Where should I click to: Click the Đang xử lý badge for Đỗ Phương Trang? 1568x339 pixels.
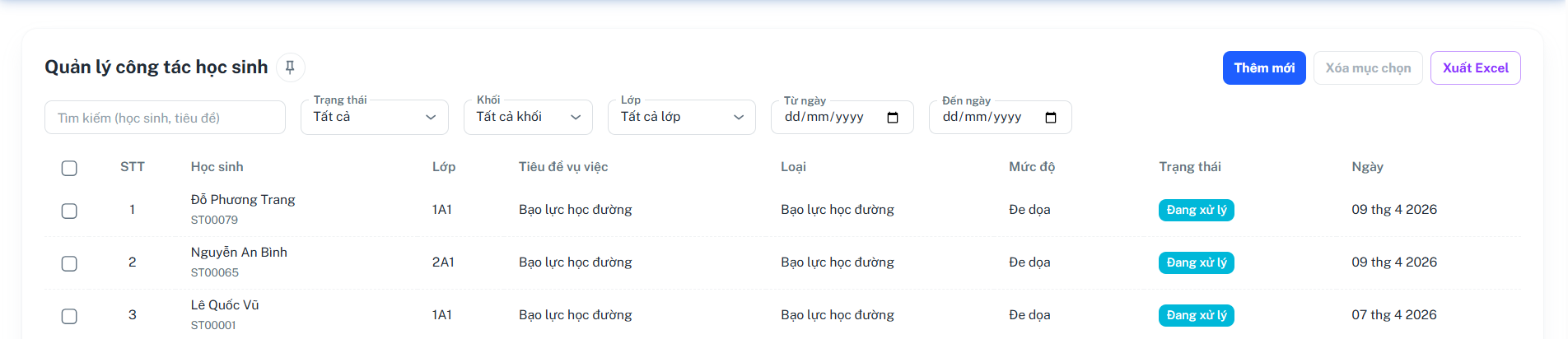click(1197, 210)
